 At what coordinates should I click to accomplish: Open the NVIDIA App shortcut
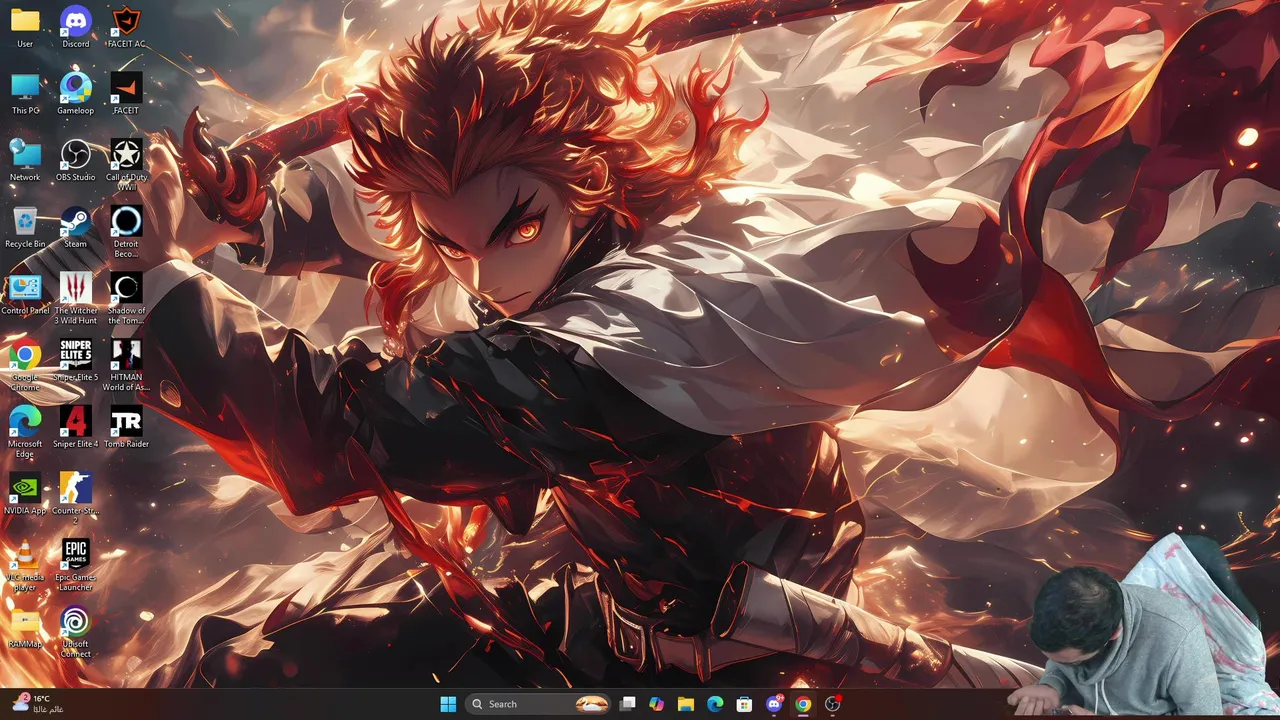[x=25, y=494]
